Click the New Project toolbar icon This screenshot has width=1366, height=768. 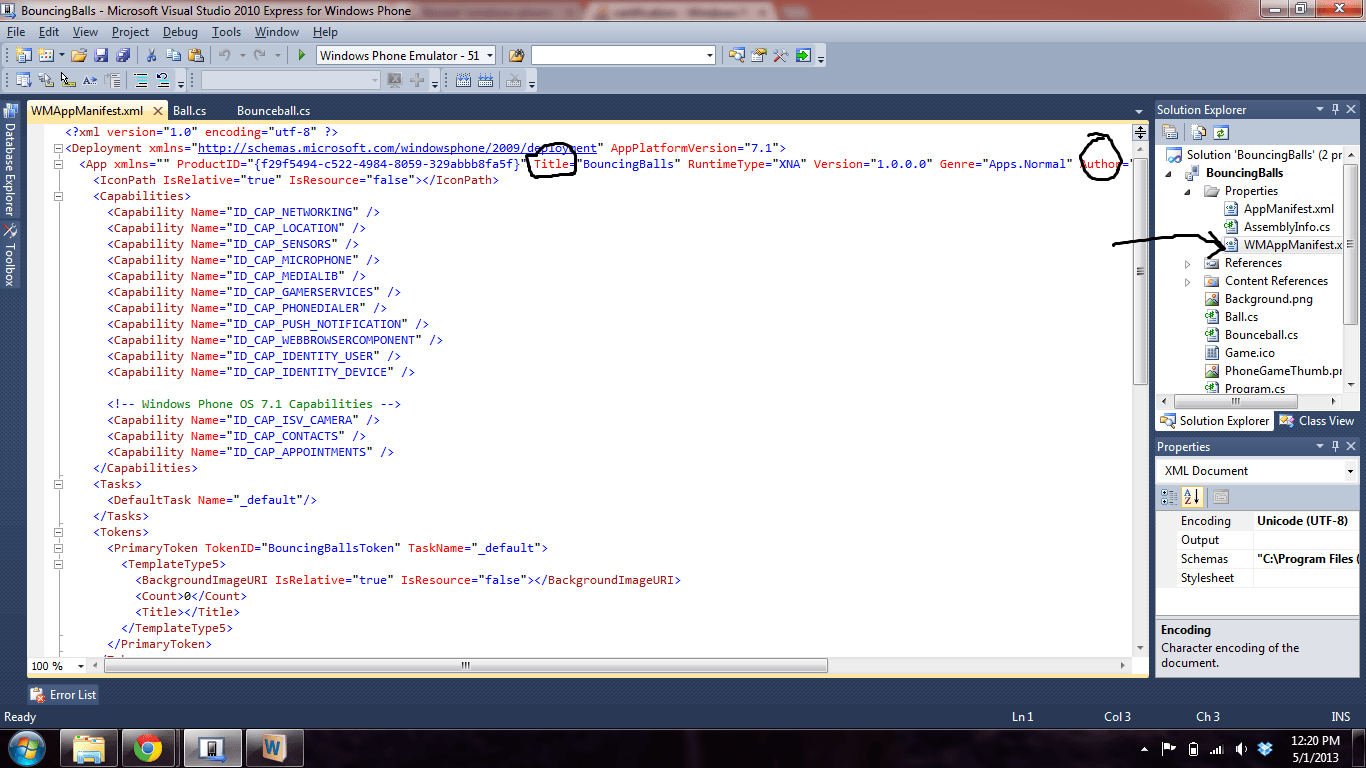(x=22, y=56)
